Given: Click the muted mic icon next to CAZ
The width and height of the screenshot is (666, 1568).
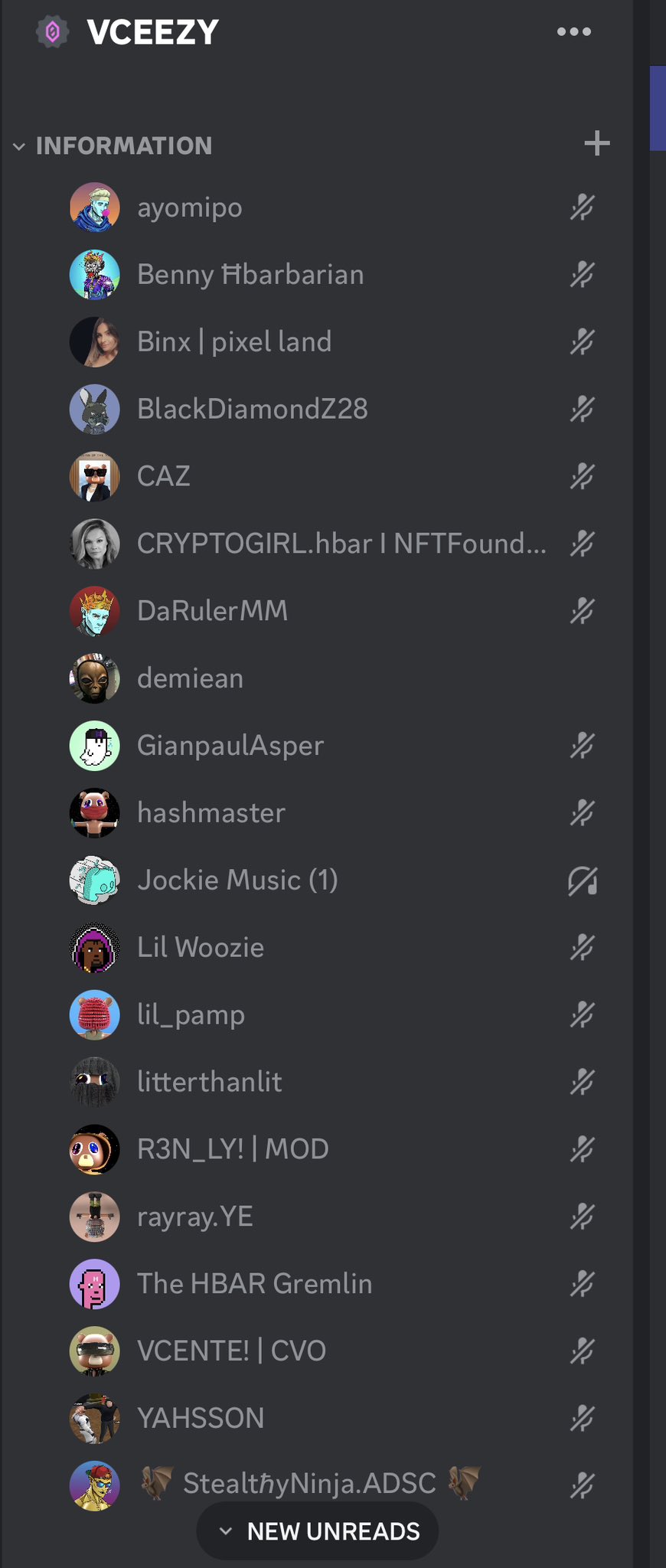Looking at the screenshot, I should (x=582, y=476).
